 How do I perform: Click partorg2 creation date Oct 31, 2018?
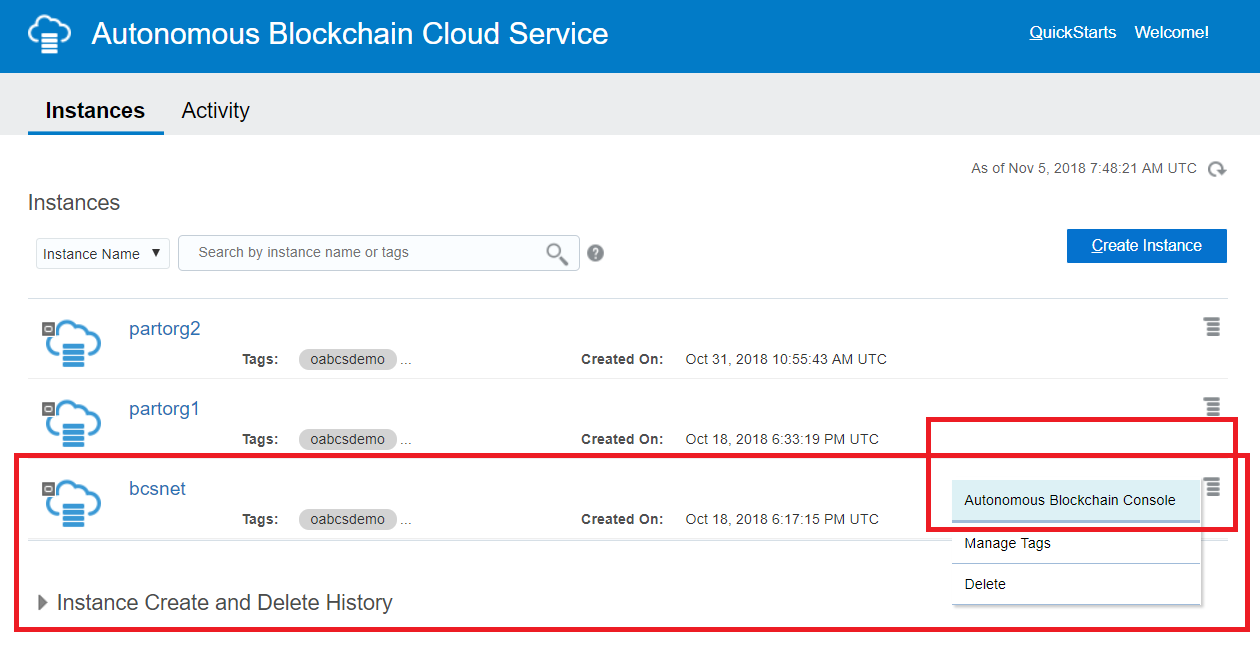pos(786,360)
